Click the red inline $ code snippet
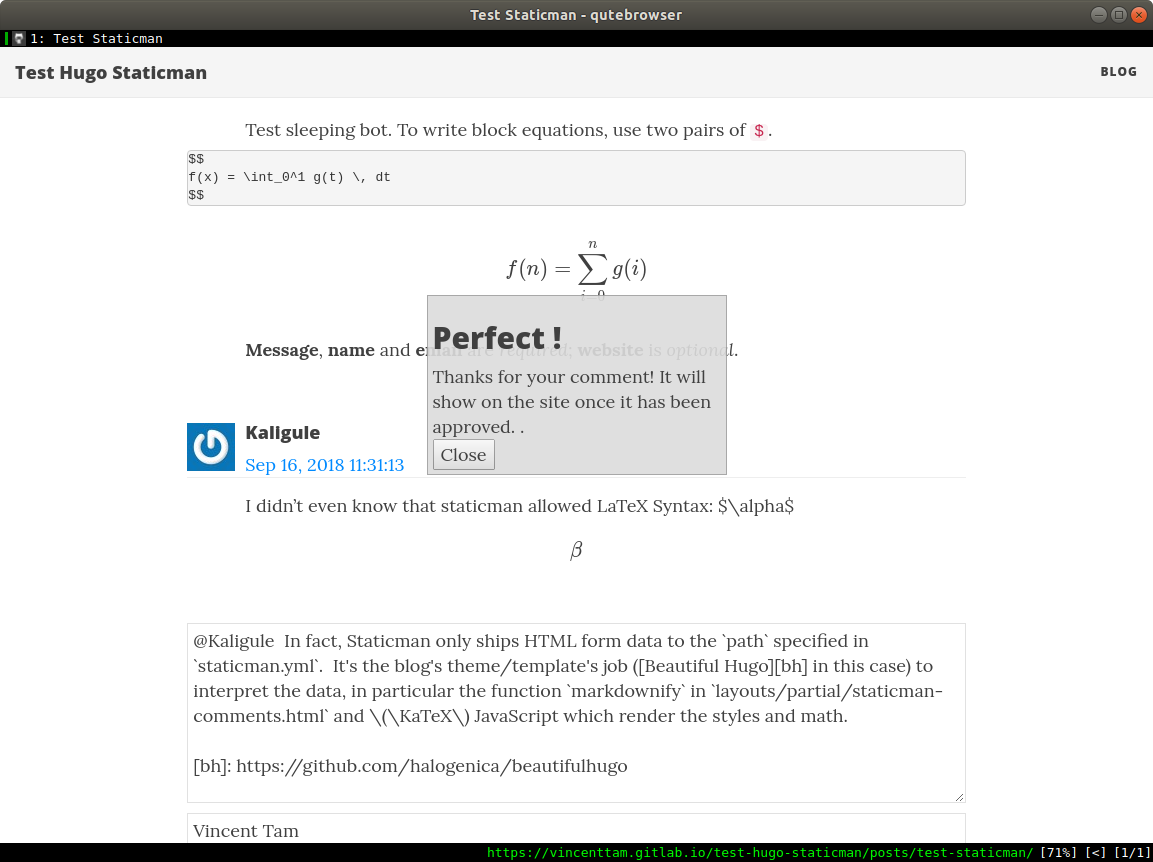 click(759, 131)
